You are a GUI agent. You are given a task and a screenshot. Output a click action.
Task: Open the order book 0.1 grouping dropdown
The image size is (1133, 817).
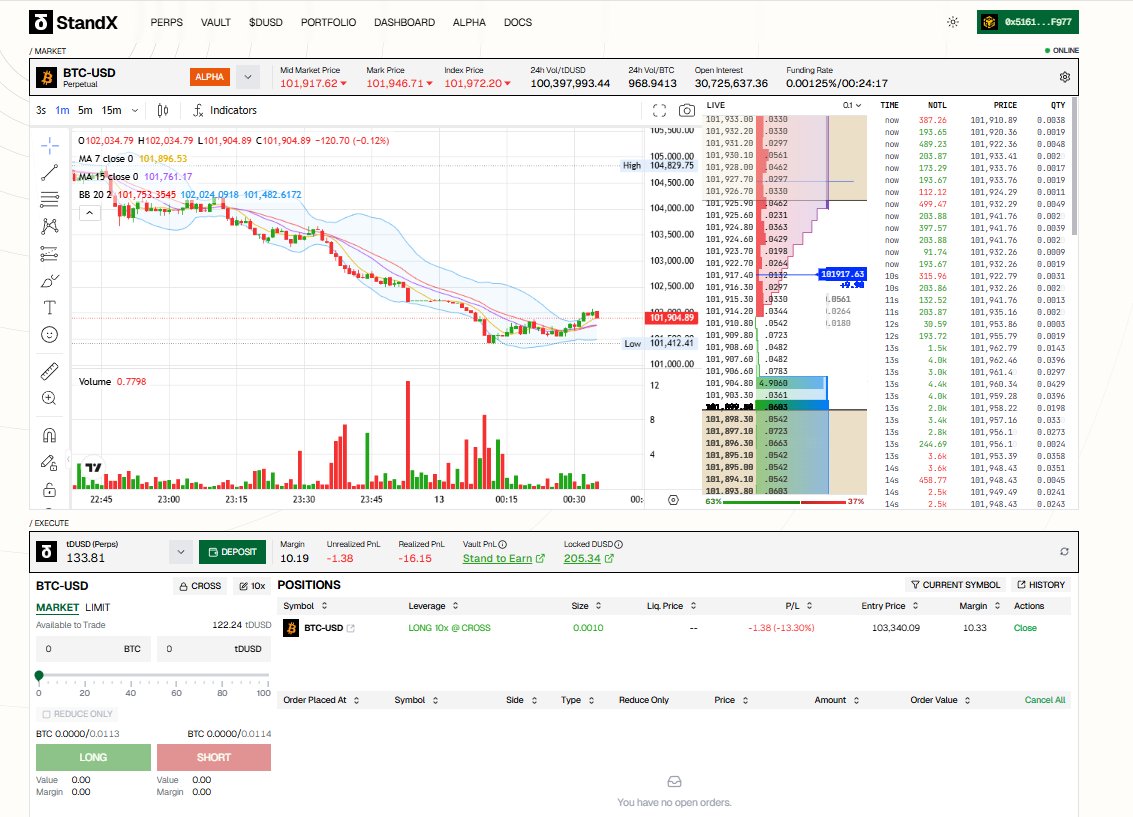pos(852,105)
